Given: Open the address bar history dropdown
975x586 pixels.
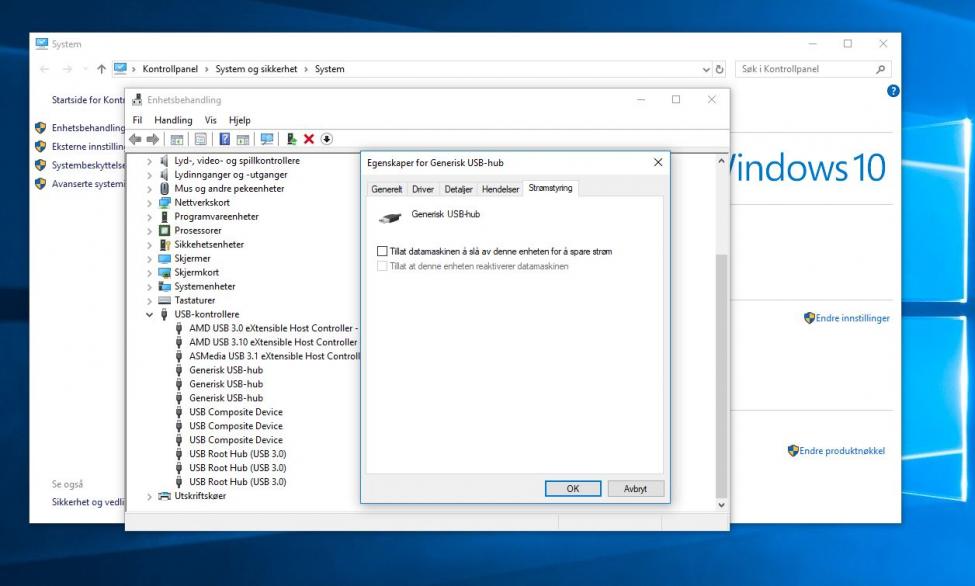Looking at the screenshot, I should tap(706, 69).
